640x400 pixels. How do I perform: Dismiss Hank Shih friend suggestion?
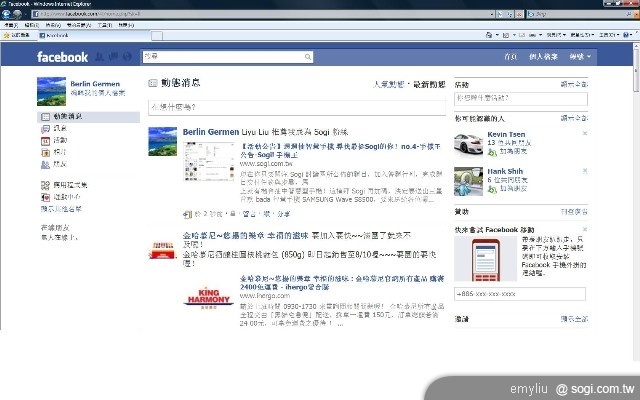point(585,170)
